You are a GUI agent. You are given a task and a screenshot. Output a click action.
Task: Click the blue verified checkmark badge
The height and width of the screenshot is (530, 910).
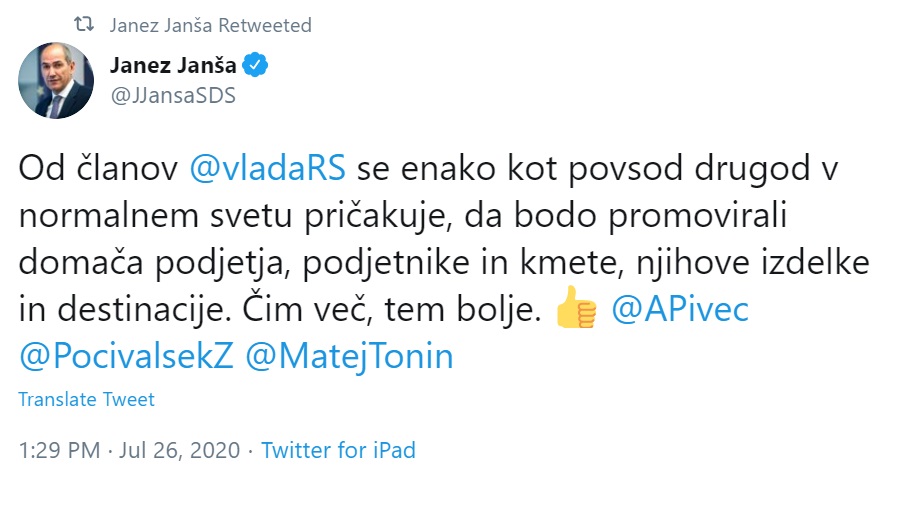[257, 67]
